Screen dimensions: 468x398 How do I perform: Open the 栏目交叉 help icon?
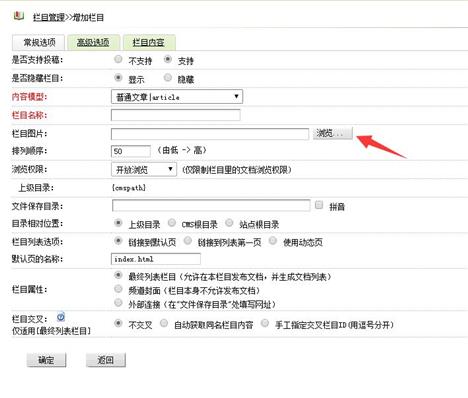[x=61, y=317]
